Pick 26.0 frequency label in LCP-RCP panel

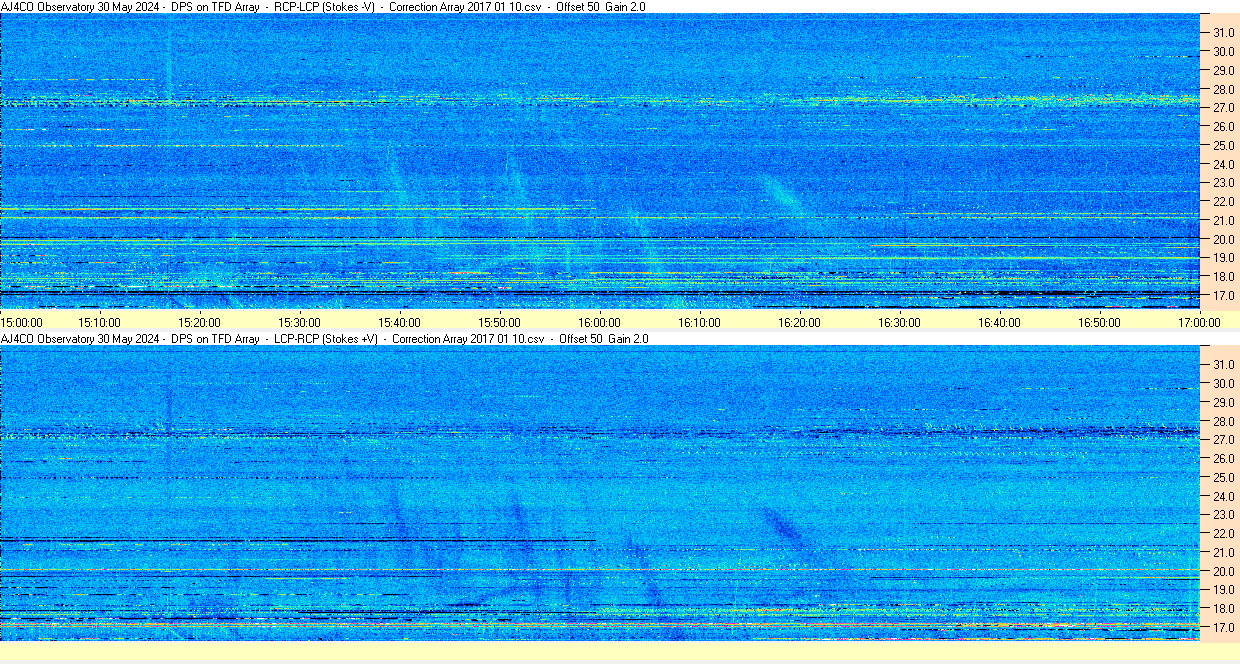pyautogui.click(x=1224, y=458)
